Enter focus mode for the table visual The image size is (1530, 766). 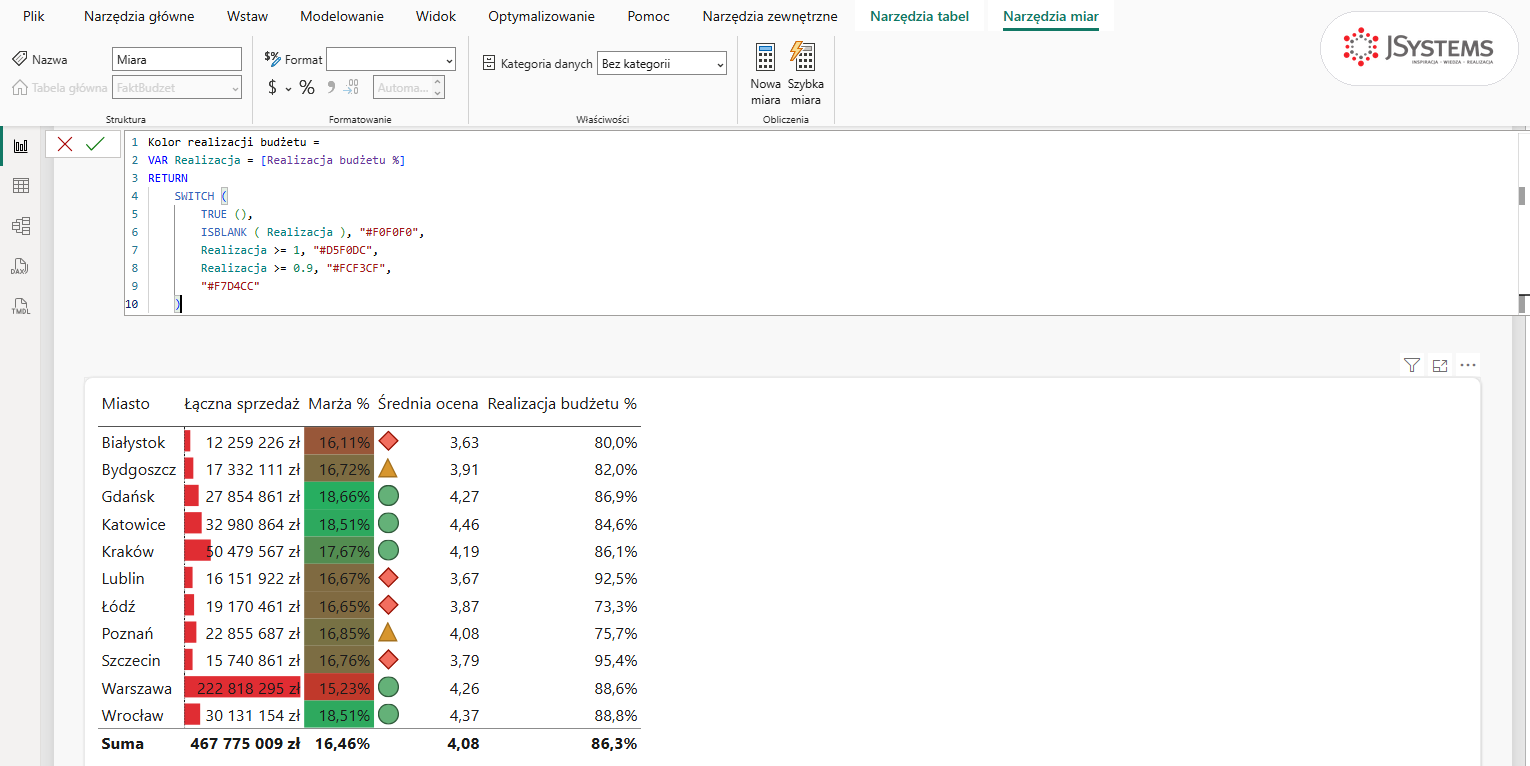coord(1440,365)
